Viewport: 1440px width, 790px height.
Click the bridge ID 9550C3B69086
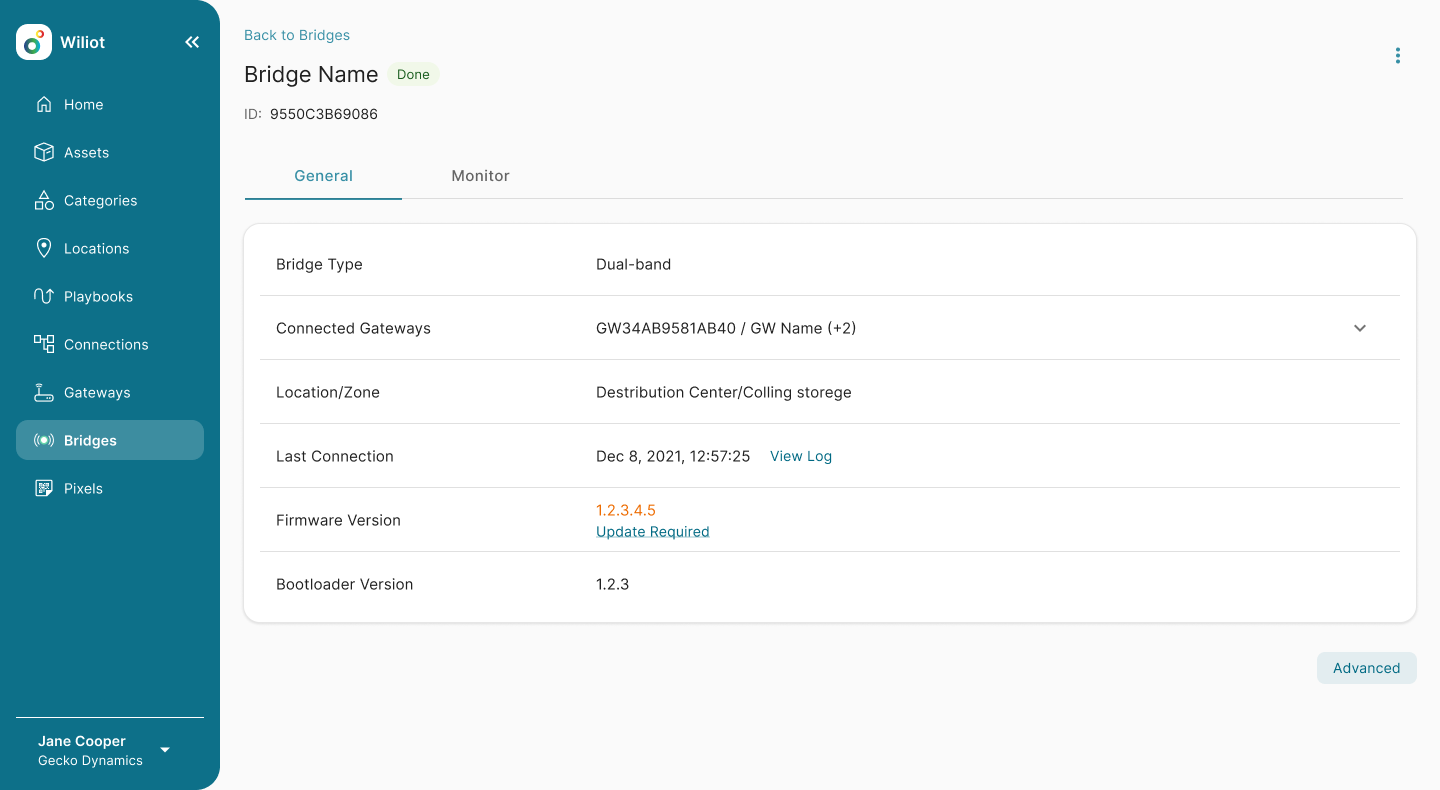tap(324, 114)
